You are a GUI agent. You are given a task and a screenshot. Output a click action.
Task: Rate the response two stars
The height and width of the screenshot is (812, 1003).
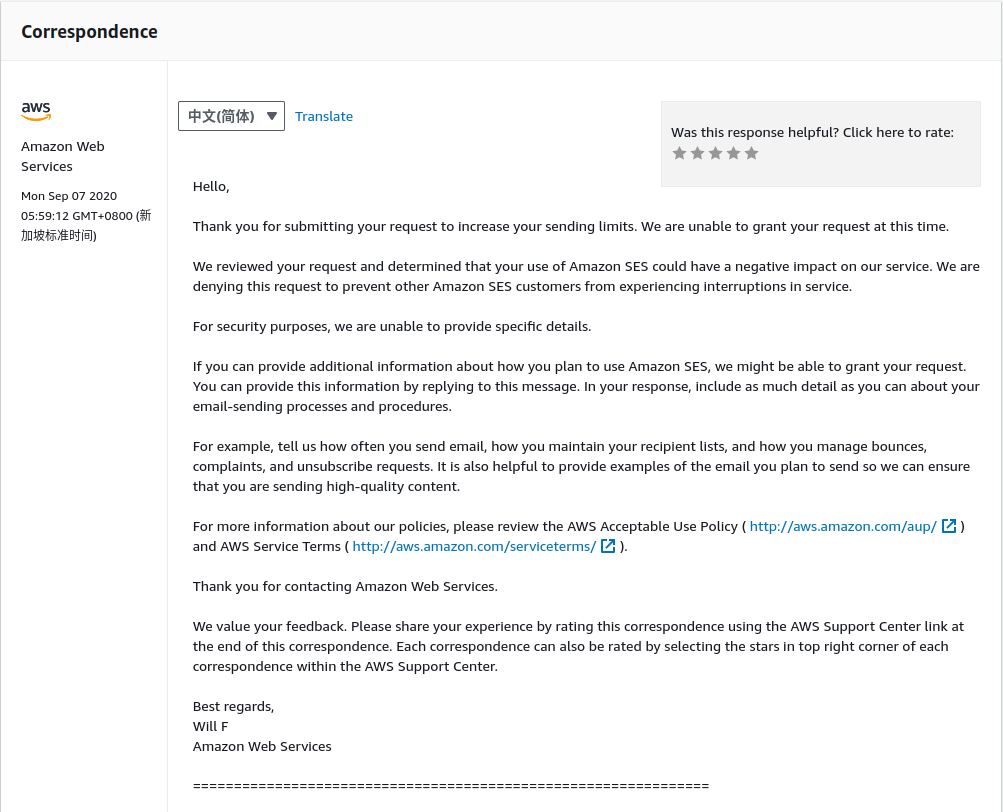click(x=698, y=153)
